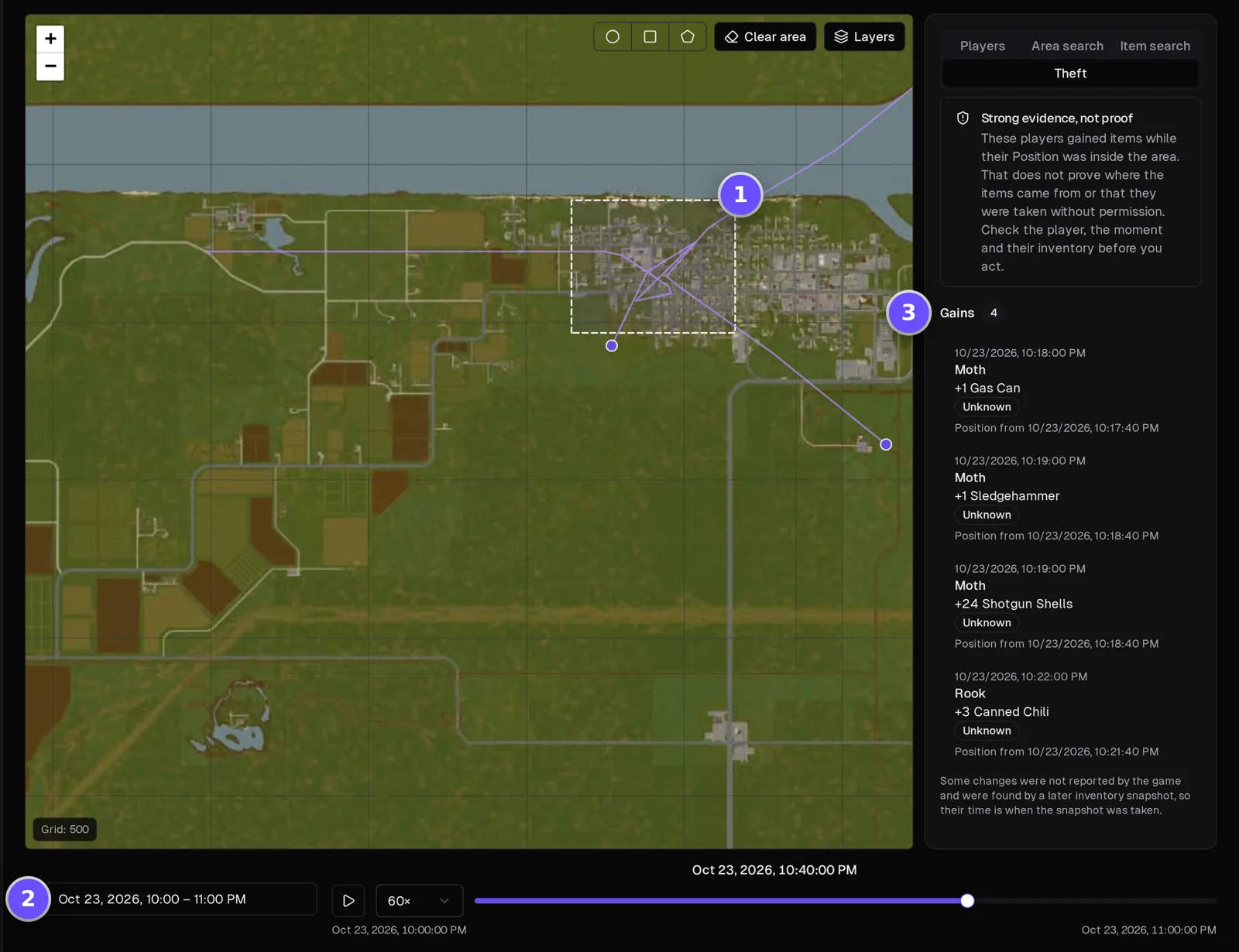Click the current time Oct 23, 2026, 10:40:00 PM

[x=774, y=870]
